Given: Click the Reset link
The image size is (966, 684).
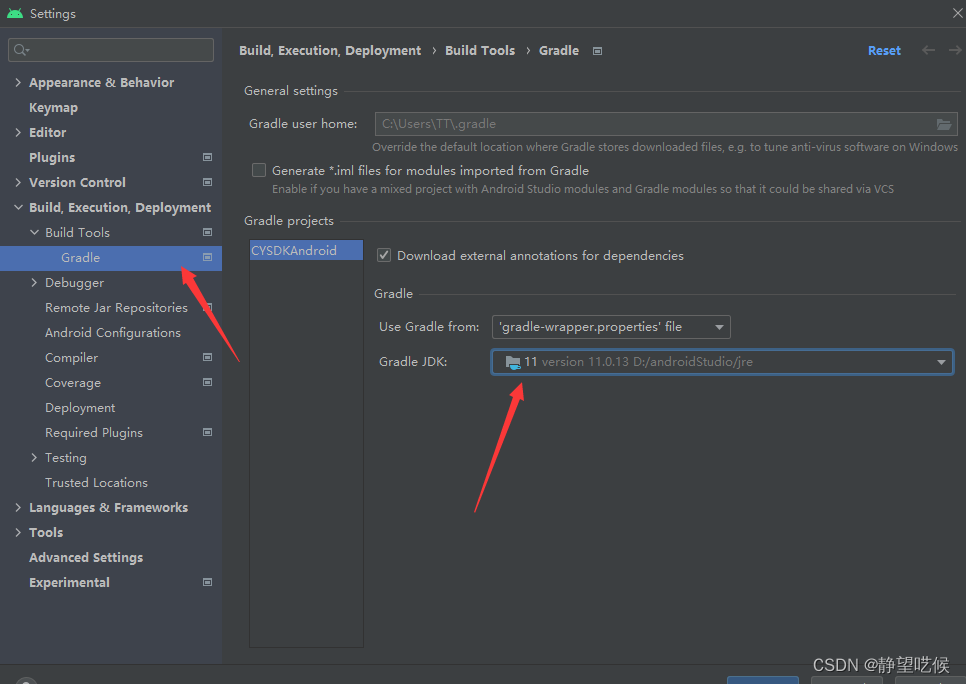Looking at the screenshot, I should pyautogui.click(x=884, y=49).
